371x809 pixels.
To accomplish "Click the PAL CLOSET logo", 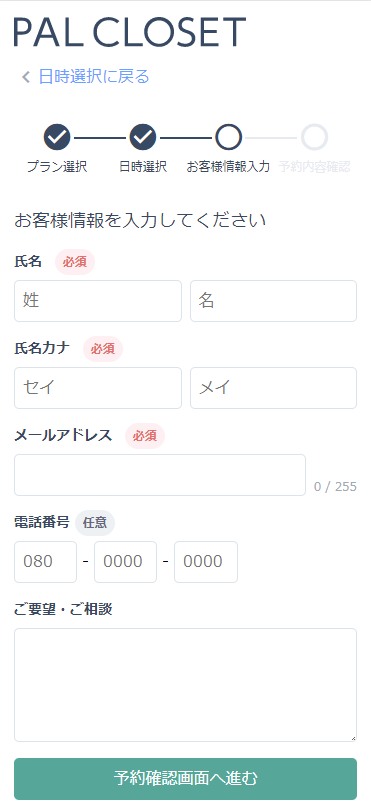I will pyautogui.click(x=130, y=32).
